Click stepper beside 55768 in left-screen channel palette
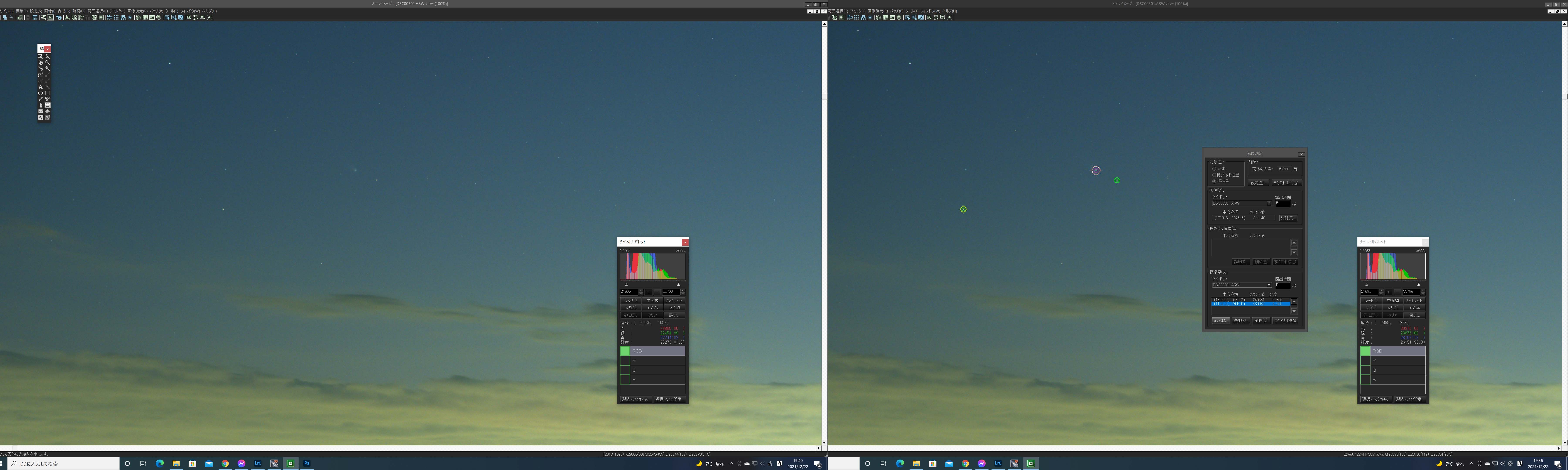 [683, 292]
